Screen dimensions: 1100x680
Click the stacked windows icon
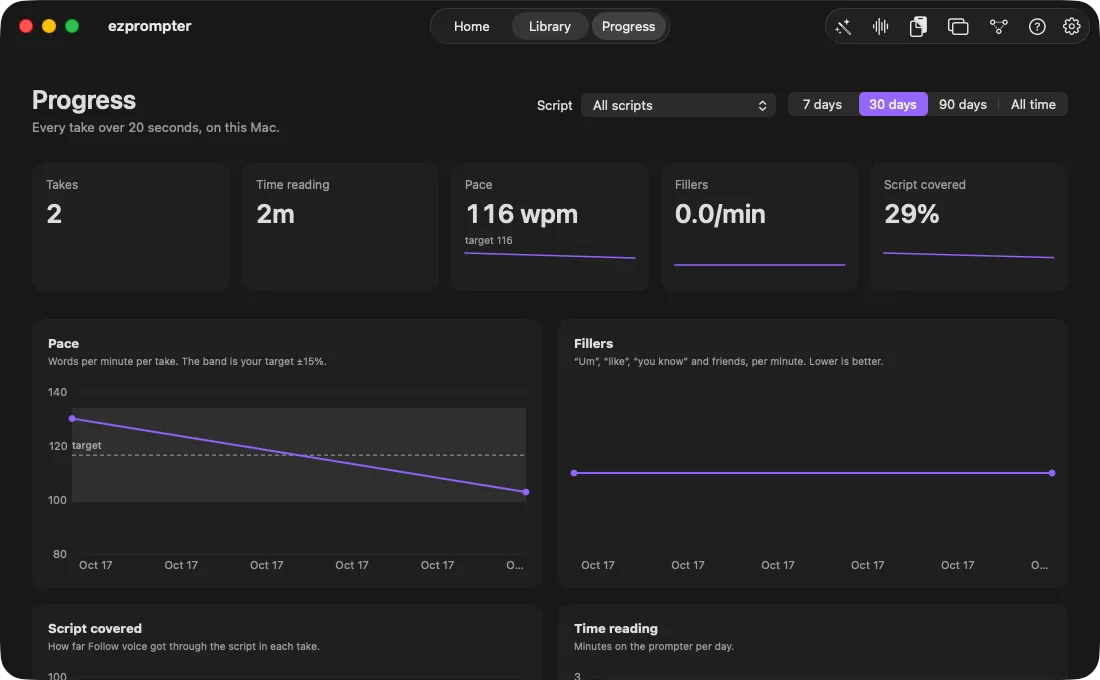tap(958, 27)
